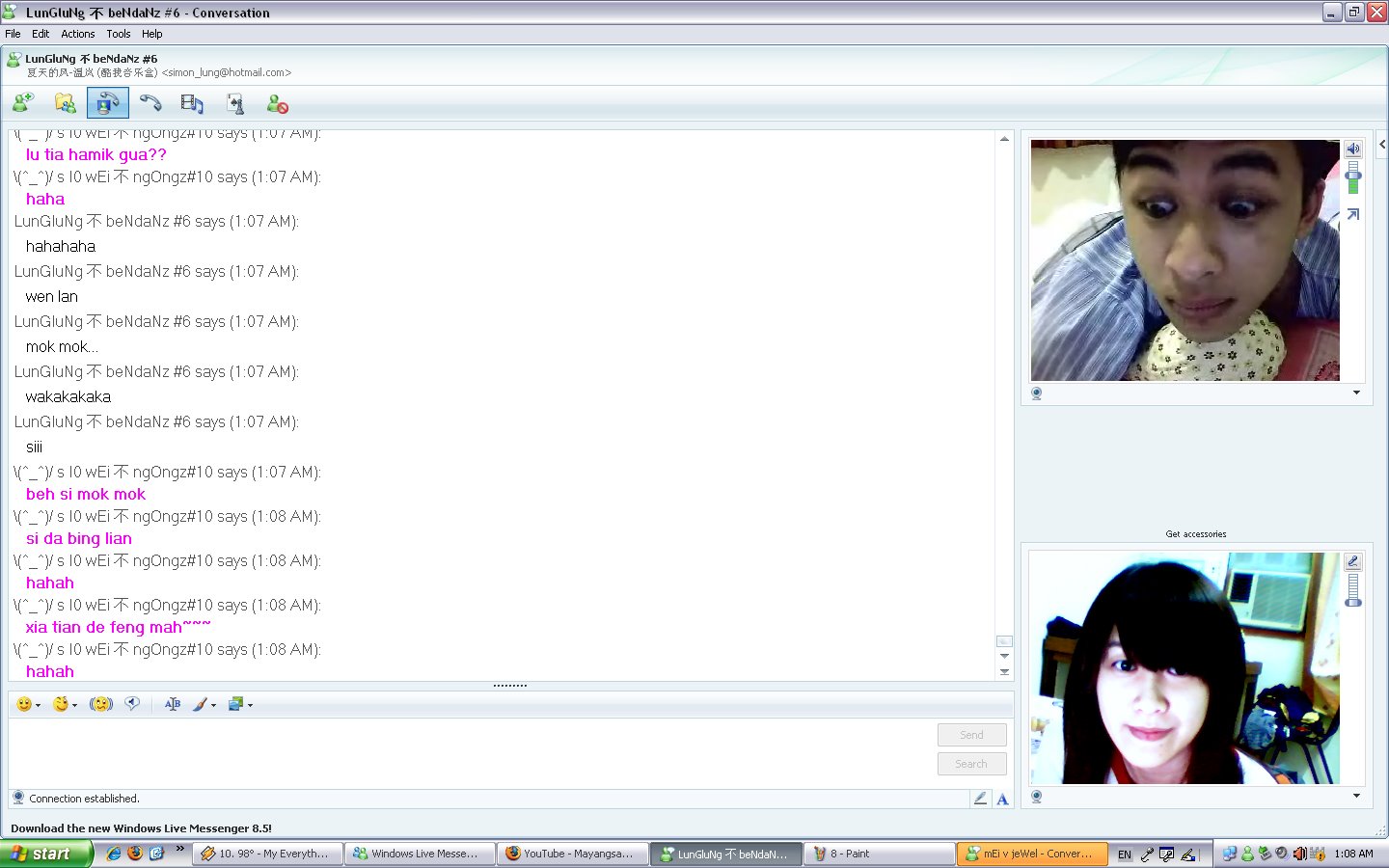Select the wink smiley icon
The height and width of the screenshot is (868, 1389).
click(x=61, y=704)
